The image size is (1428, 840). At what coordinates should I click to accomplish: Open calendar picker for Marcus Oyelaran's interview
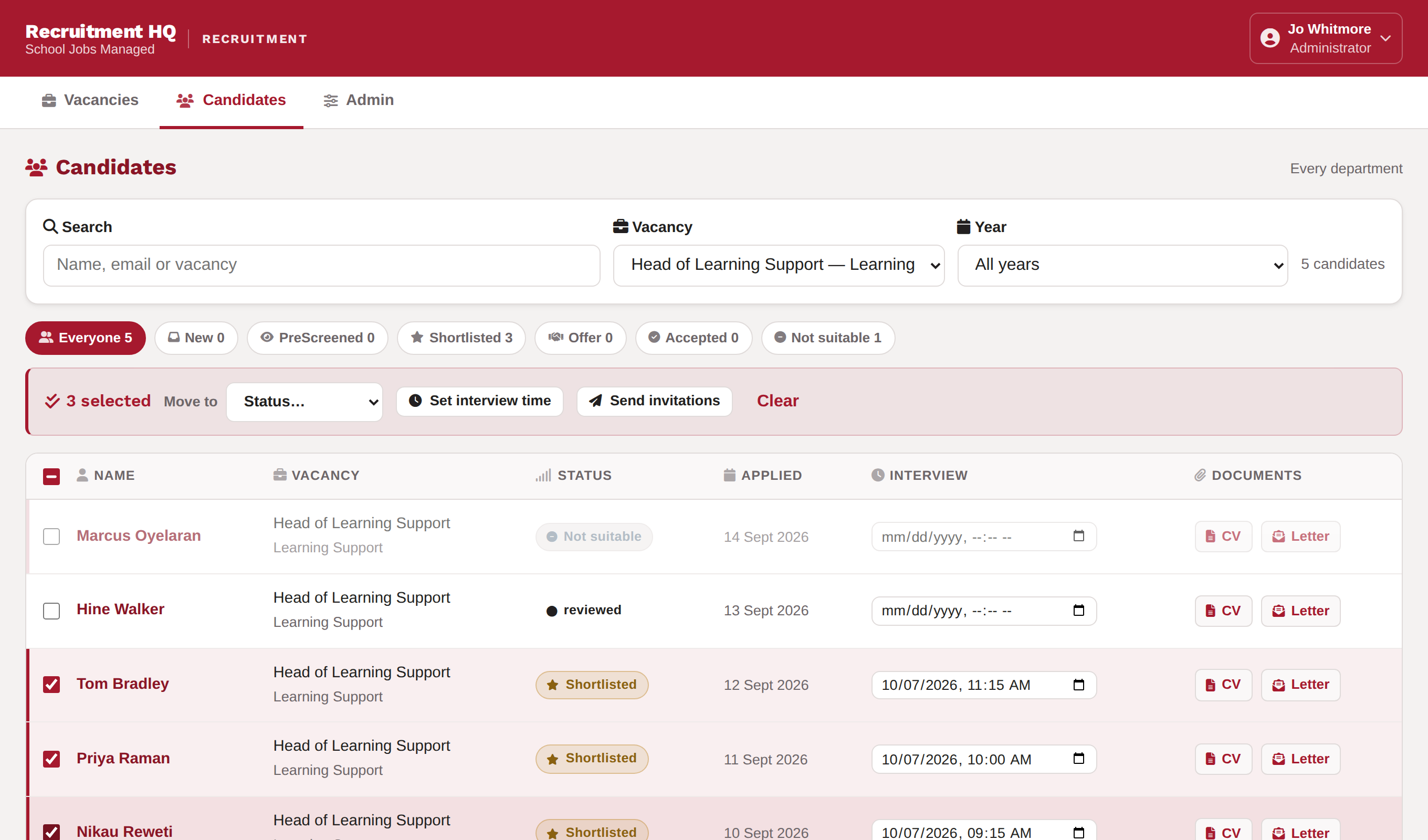point(1078,536)
